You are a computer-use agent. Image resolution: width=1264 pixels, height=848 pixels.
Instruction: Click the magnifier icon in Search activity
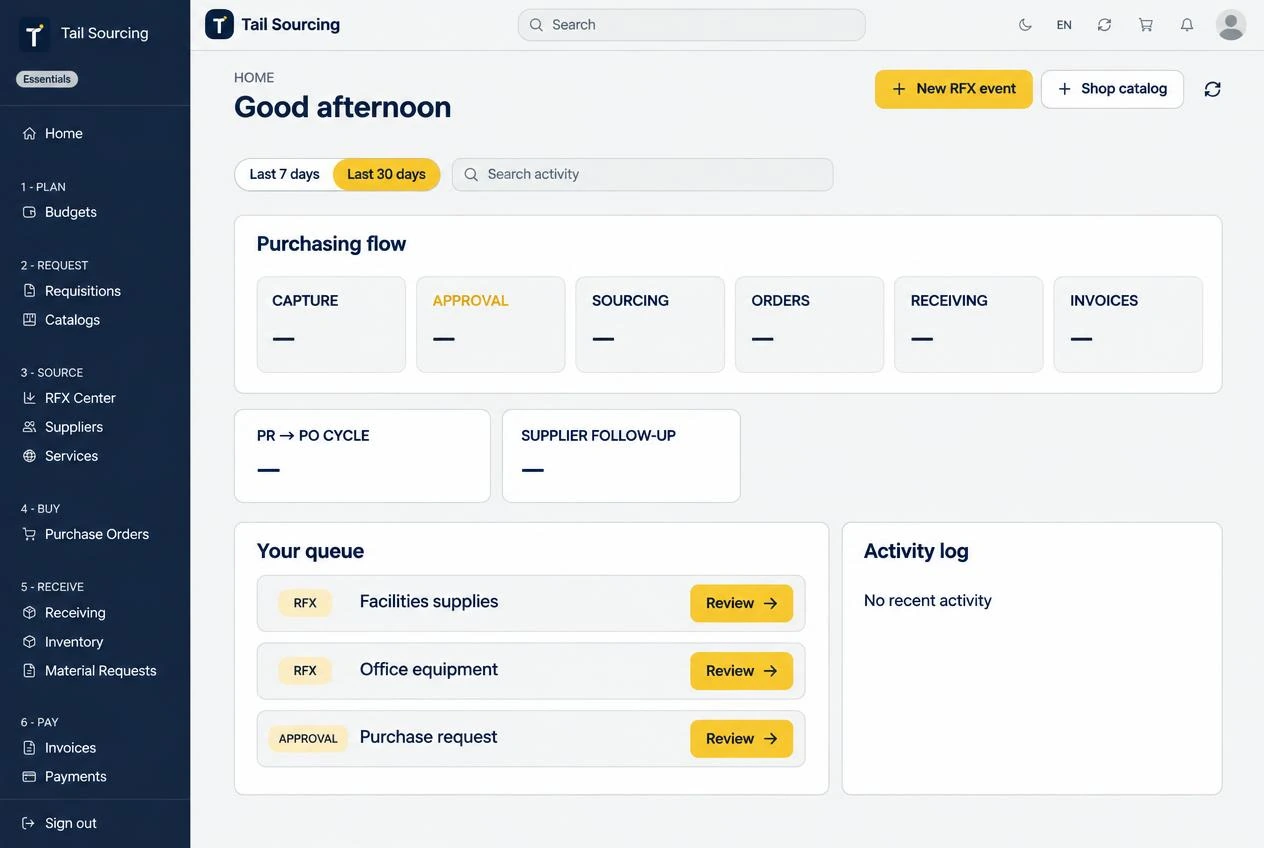(x=471, y=174)
